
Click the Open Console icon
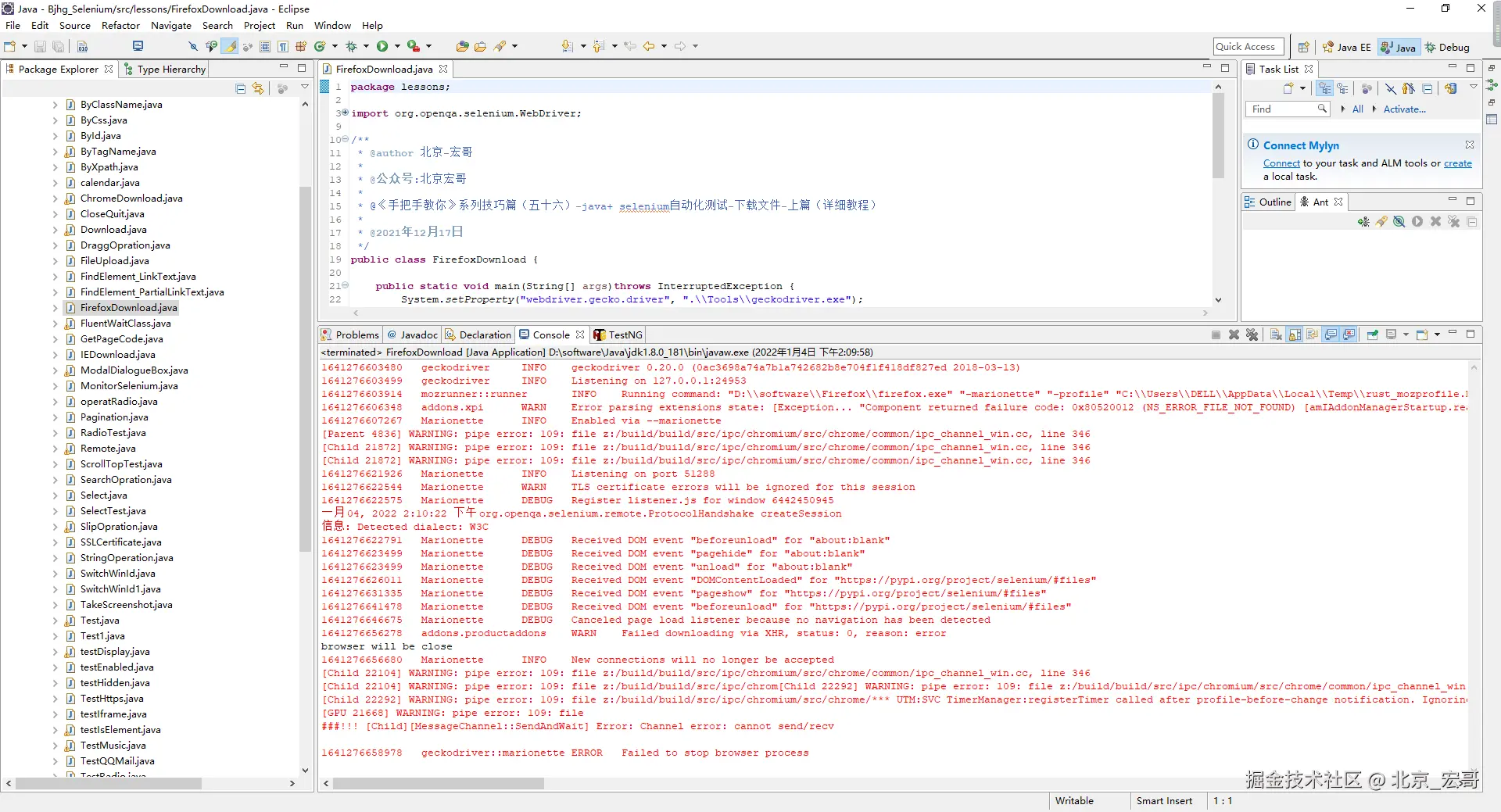(x=1422, y=335)
